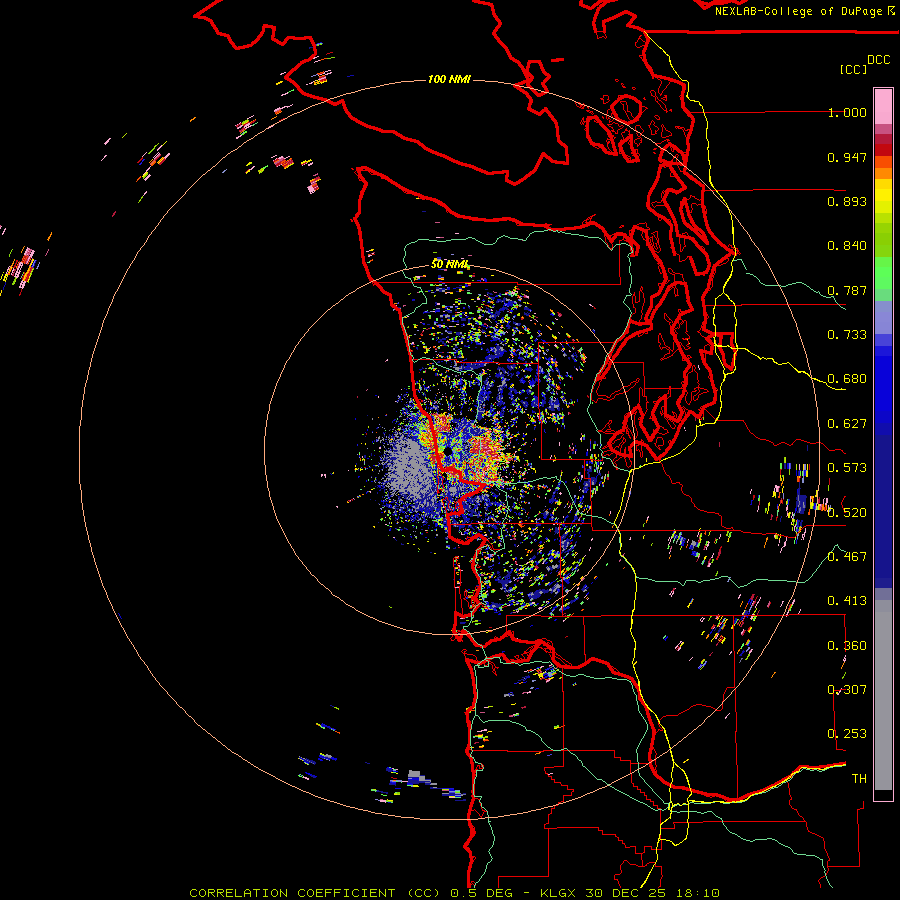The height and width of the screenshot is (900, 900).
Task: Click the 0.467 color scale value
Action: pyautogui.click(x=847, y=557)
